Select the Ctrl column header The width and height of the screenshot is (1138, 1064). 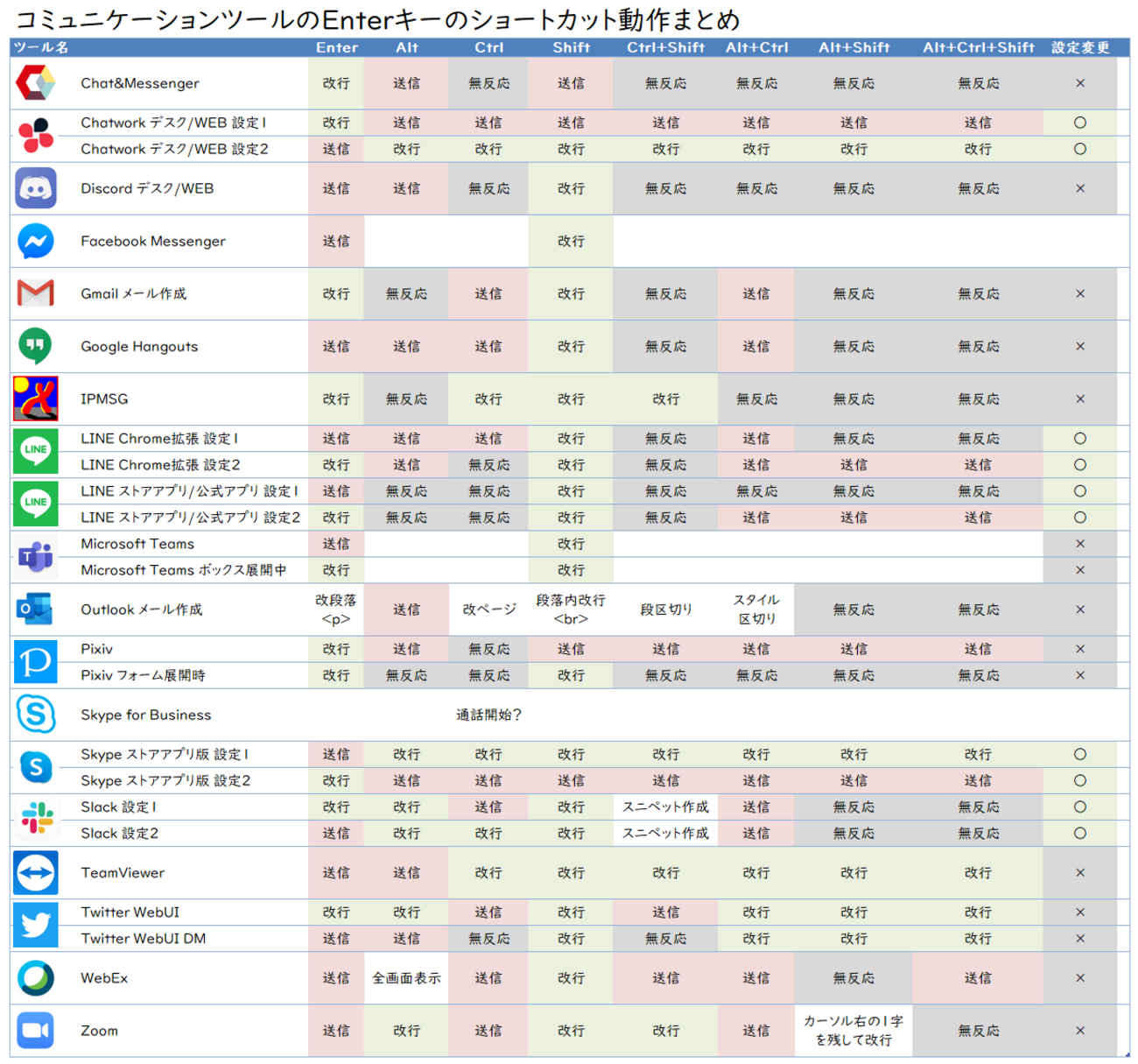[488, 47]
